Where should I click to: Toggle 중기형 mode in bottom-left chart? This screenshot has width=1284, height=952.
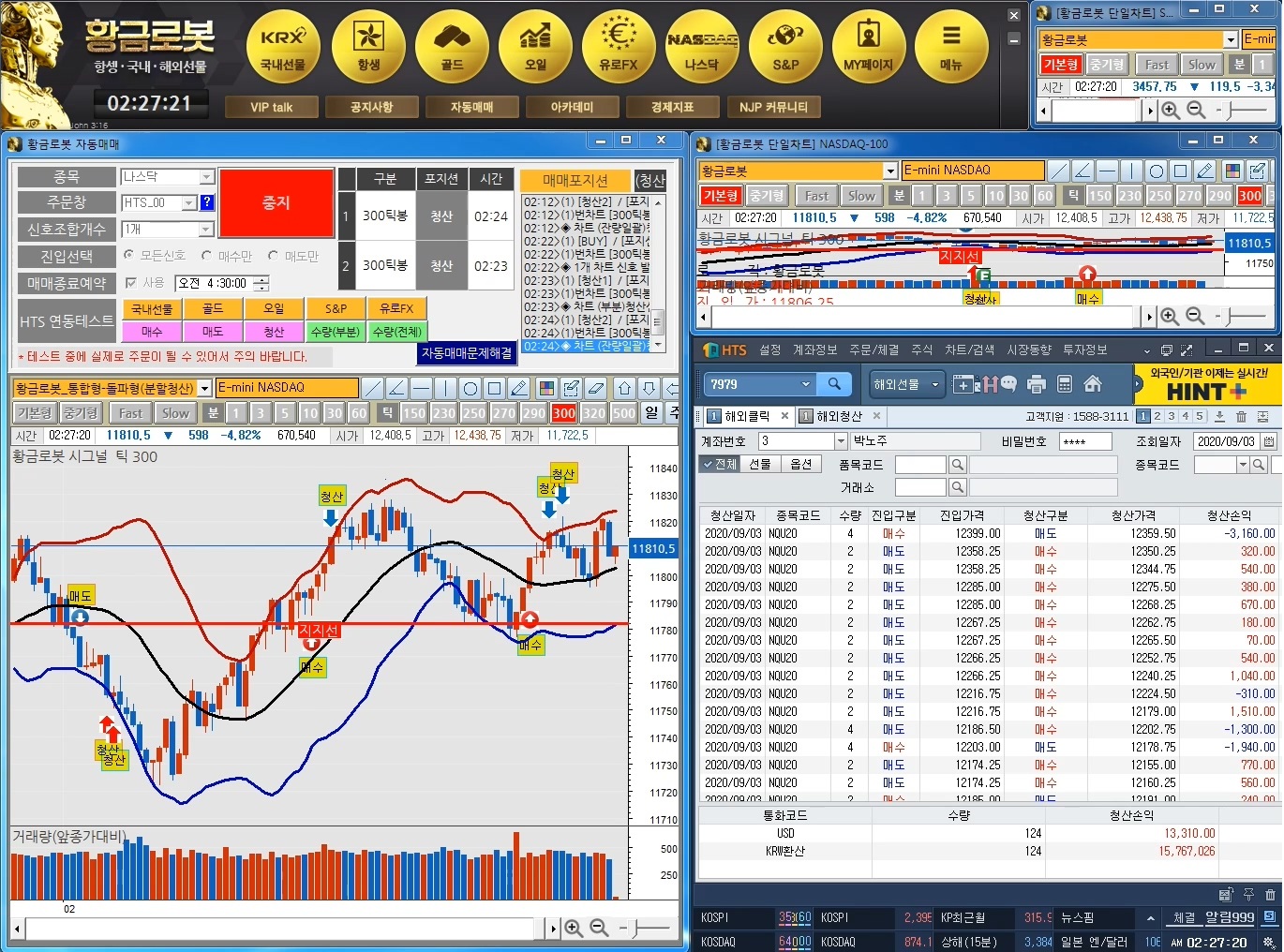[x=81, y=412]
